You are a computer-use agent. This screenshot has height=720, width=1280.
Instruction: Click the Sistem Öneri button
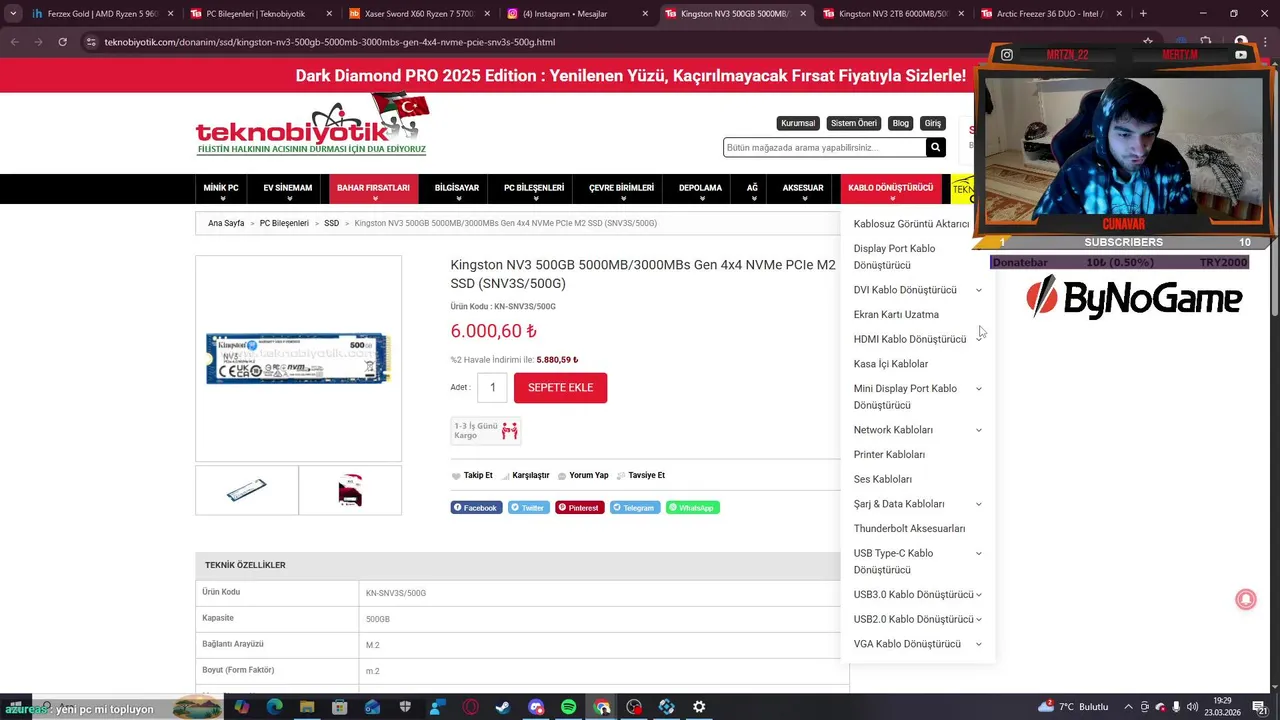click(x=854, y=123)
